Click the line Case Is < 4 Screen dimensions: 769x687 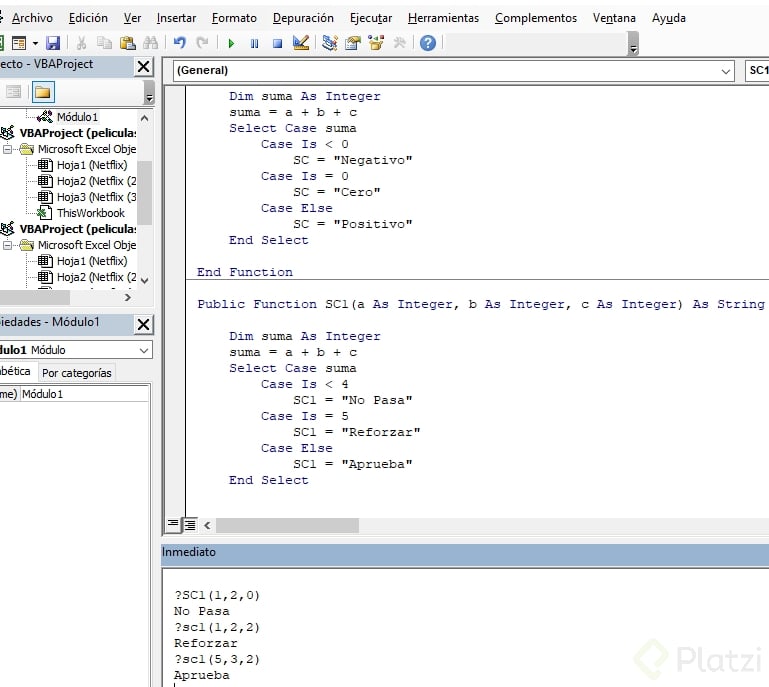305,384
